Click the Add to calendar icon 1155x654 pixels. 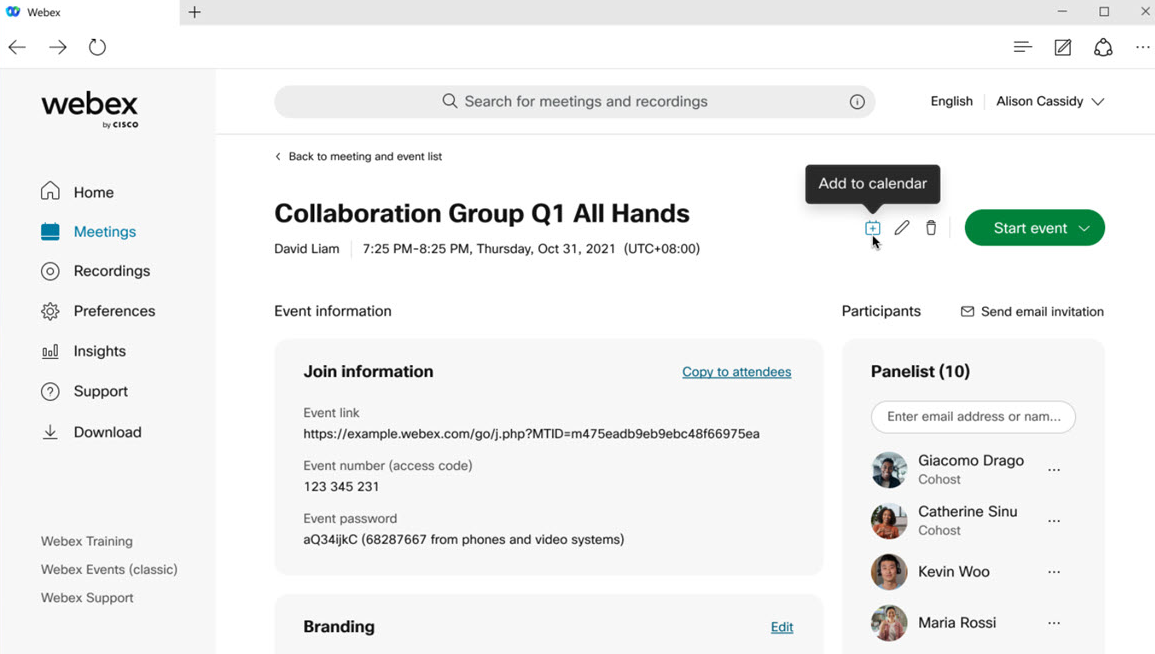[x=873, y=228]
